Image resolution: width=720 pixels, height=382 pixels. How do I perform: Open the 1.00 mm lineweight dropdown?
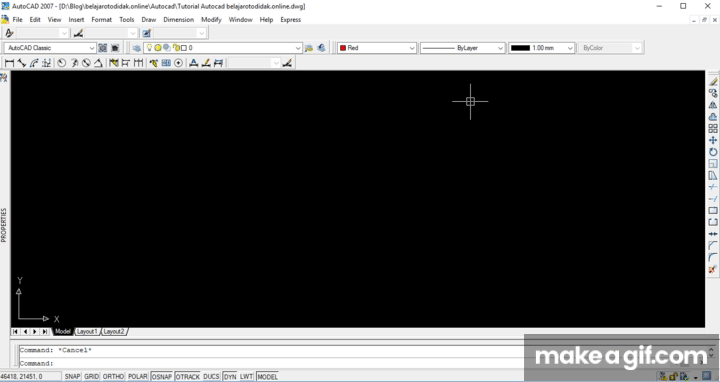click(x=541, y=48)
